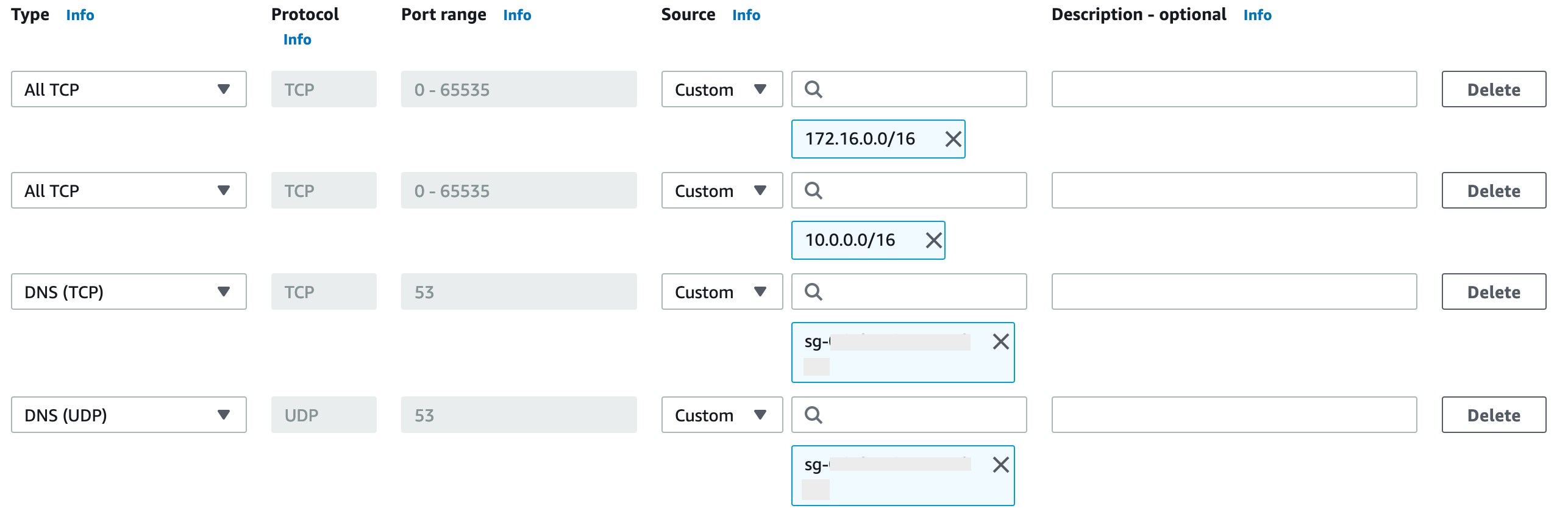Open Info link beside Description - optional
This screenshot has width=1568, height=522.
click(1257, 15)
